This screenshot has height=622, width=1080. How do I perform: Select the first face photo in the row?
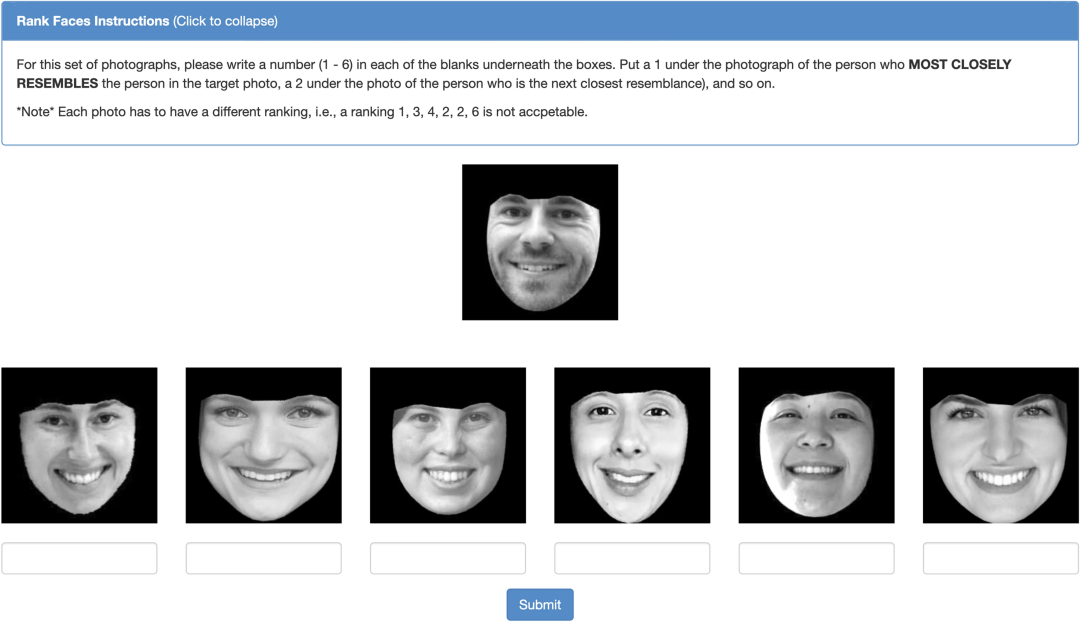(x=79, y=445)
